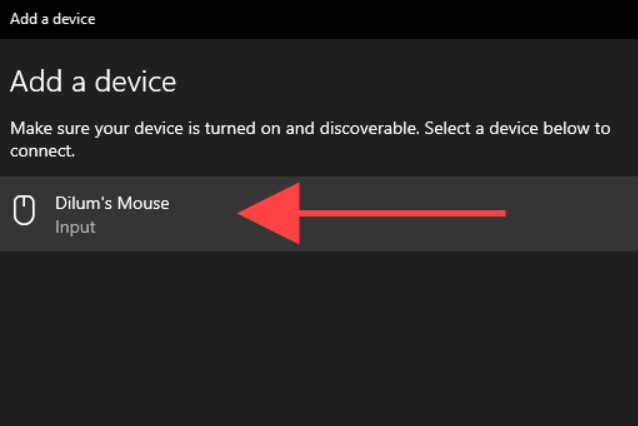Click the word connect in the instructions
Screen dimensions: 638x426
38,152
